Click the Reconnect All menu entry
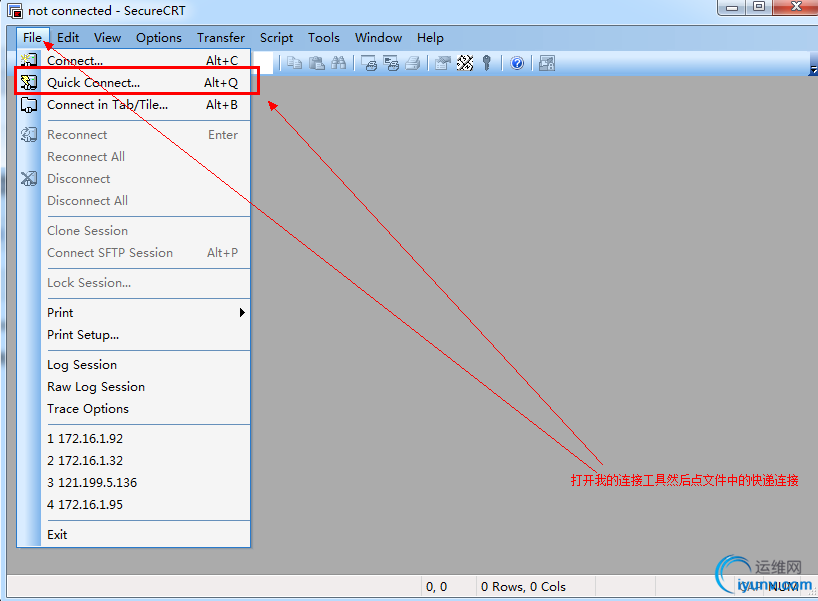 (x=134, y=157)
